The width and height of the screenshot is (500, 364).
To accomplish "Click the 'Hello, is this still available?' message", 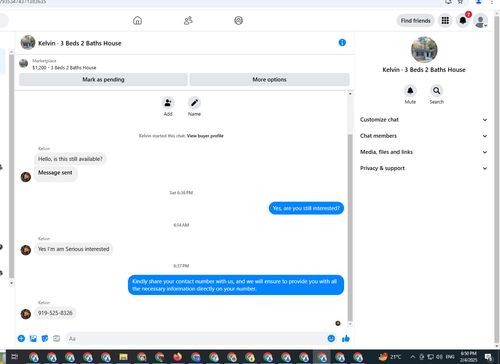I will [70, 159].
